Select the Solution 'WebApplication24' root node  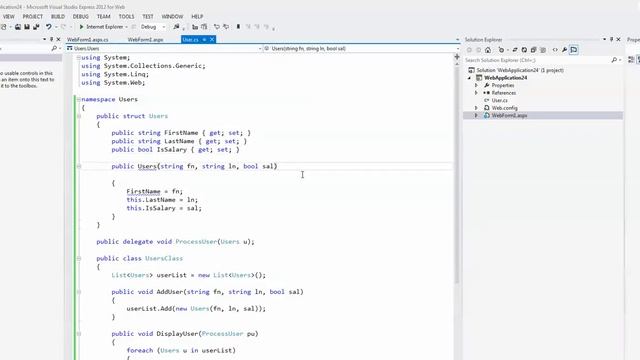tap(520, 70)
